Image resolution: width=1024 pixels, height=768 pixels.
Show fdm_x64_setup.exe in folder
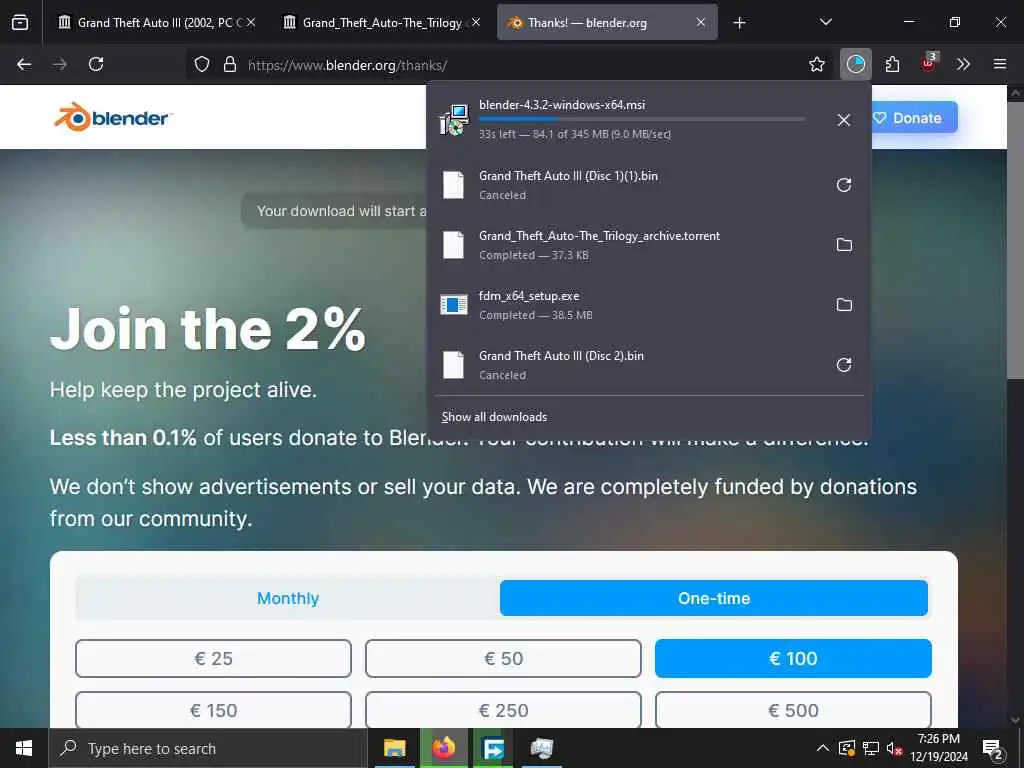point(844,305)
